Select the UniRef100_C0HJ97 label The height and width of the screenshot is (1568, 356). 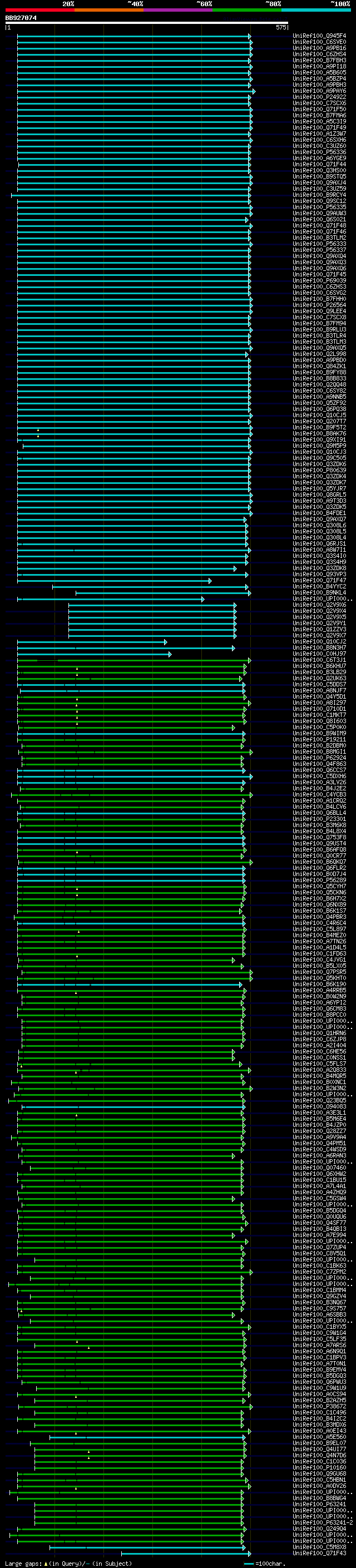(319, 654)
